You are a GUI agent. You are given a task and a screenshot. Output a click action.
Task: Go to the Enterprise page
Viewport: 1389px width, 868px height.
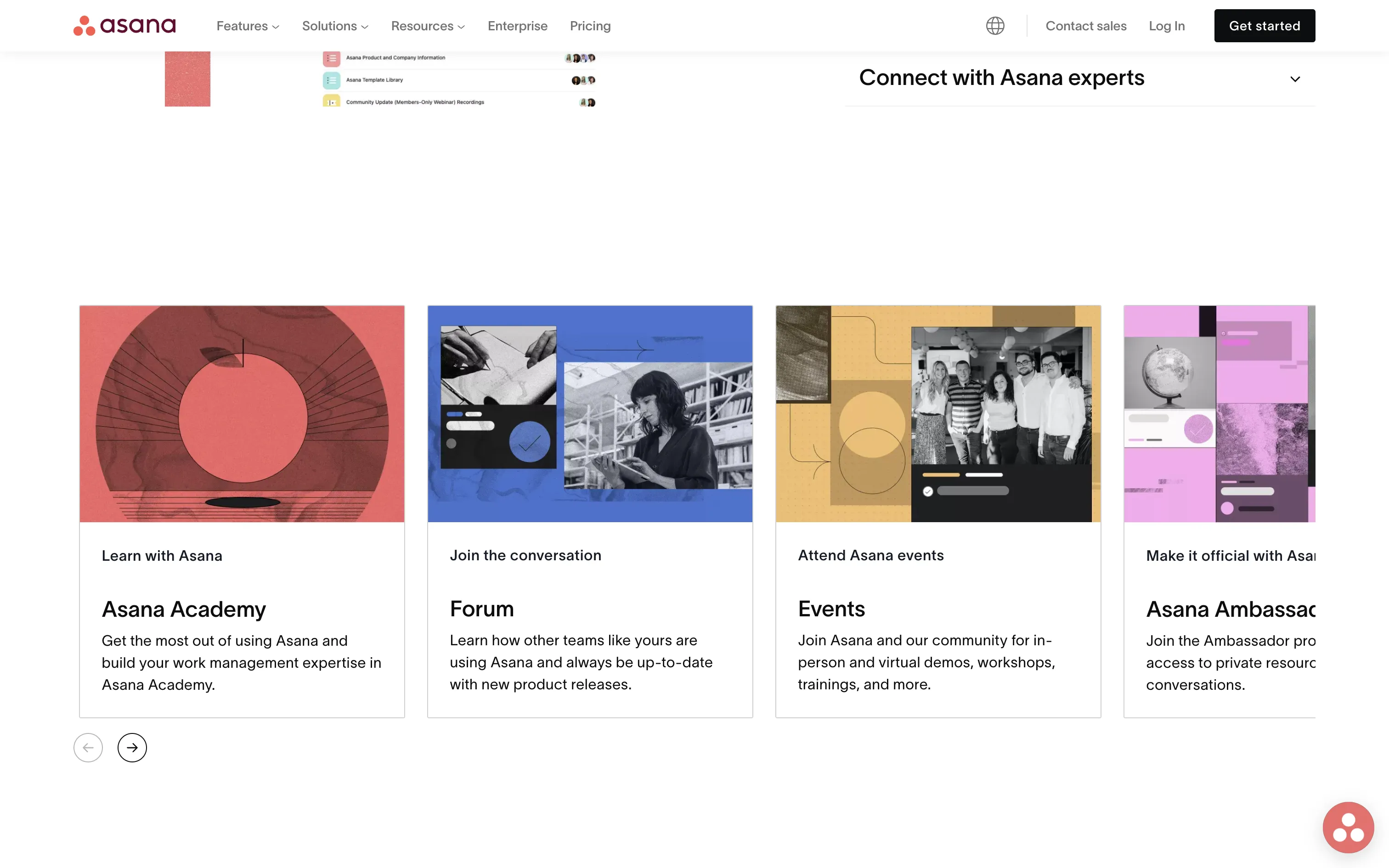(517, 26)
